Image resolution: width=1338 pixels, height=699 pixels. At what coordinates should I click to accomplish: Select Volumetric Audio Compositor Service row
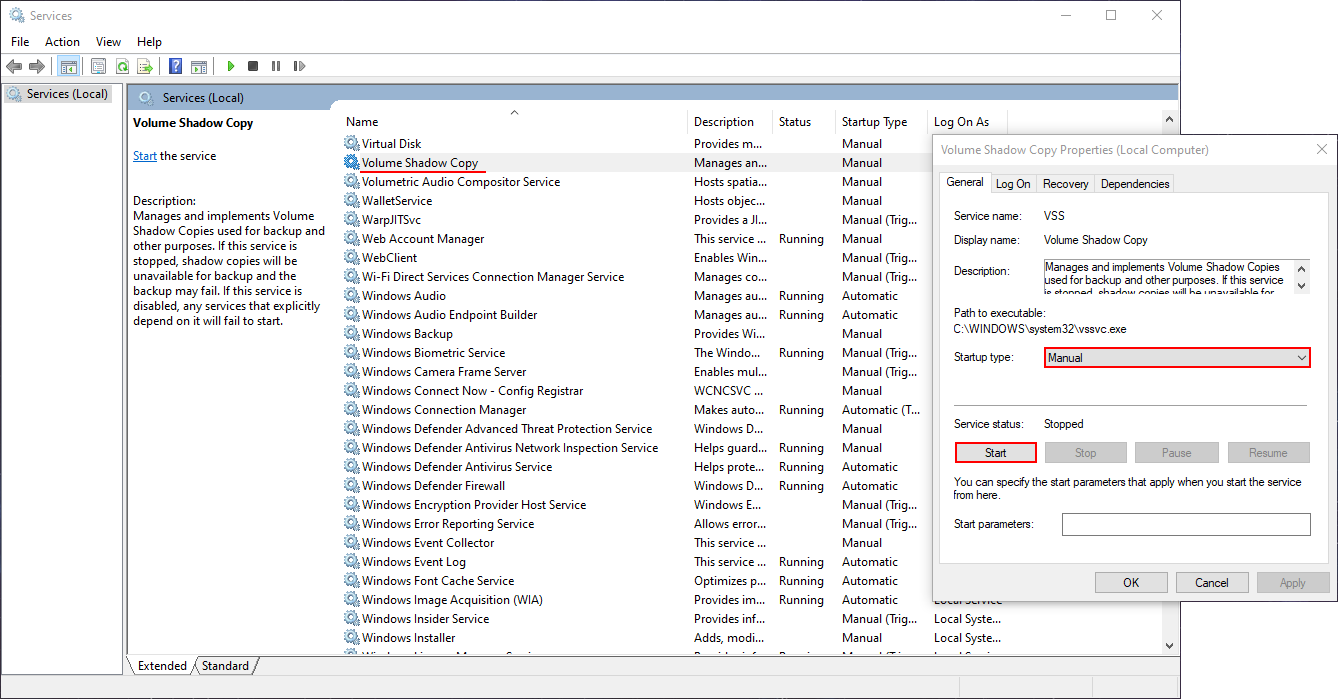[x=636, y=181]
